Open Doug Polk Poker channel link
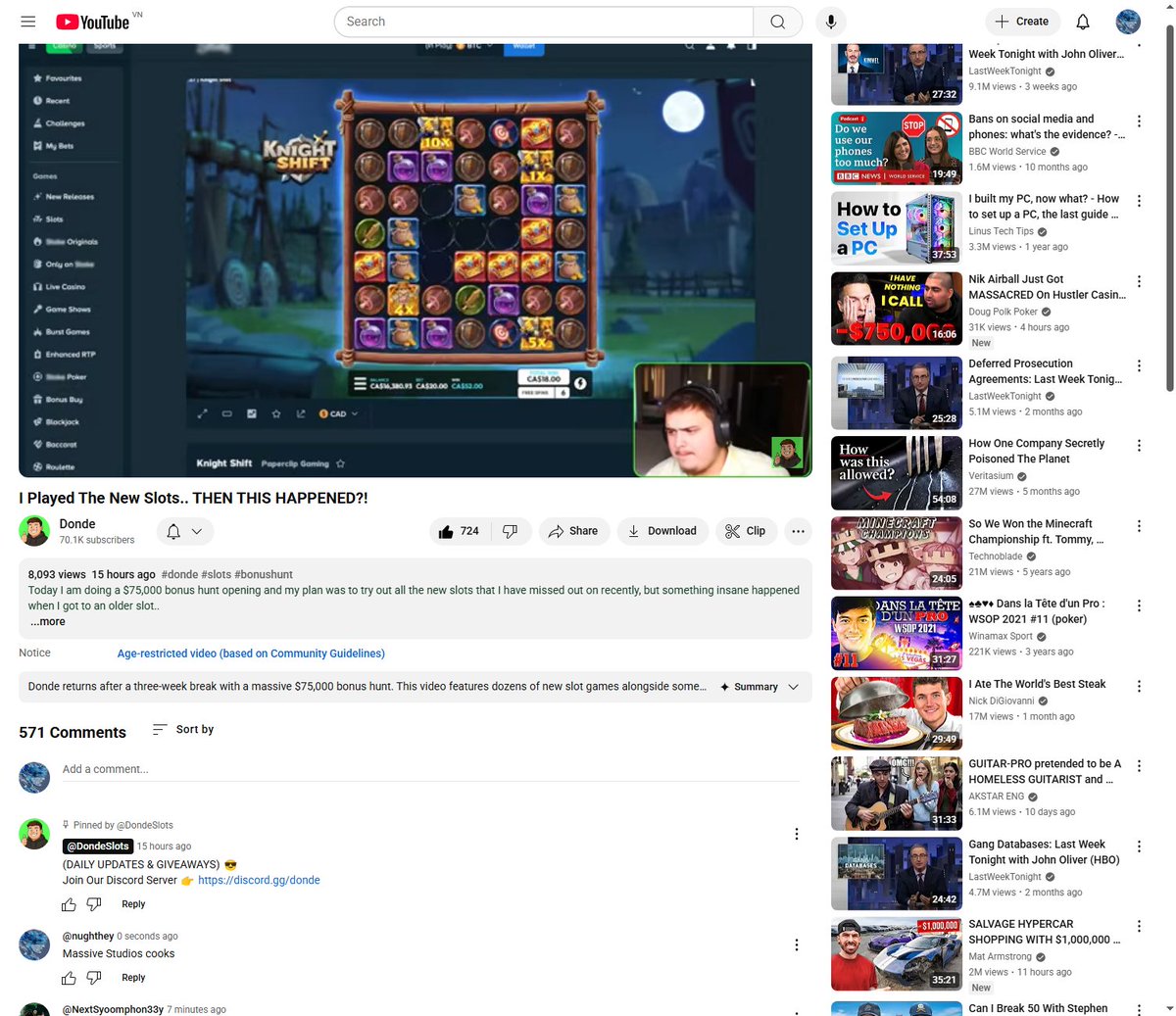1176x1016 pixels. point(1004,312)
